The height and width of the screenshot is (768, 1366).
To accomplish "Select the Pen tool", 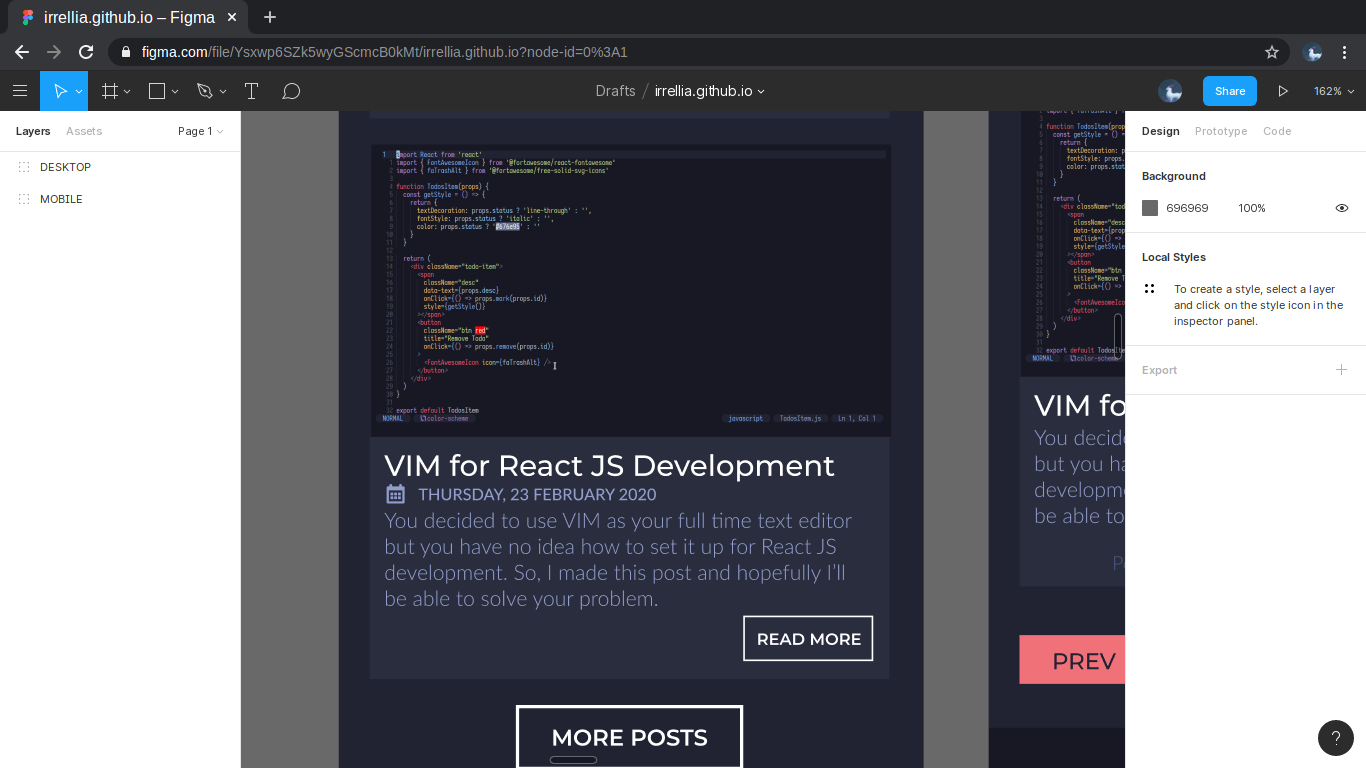I will click(205, 91).
